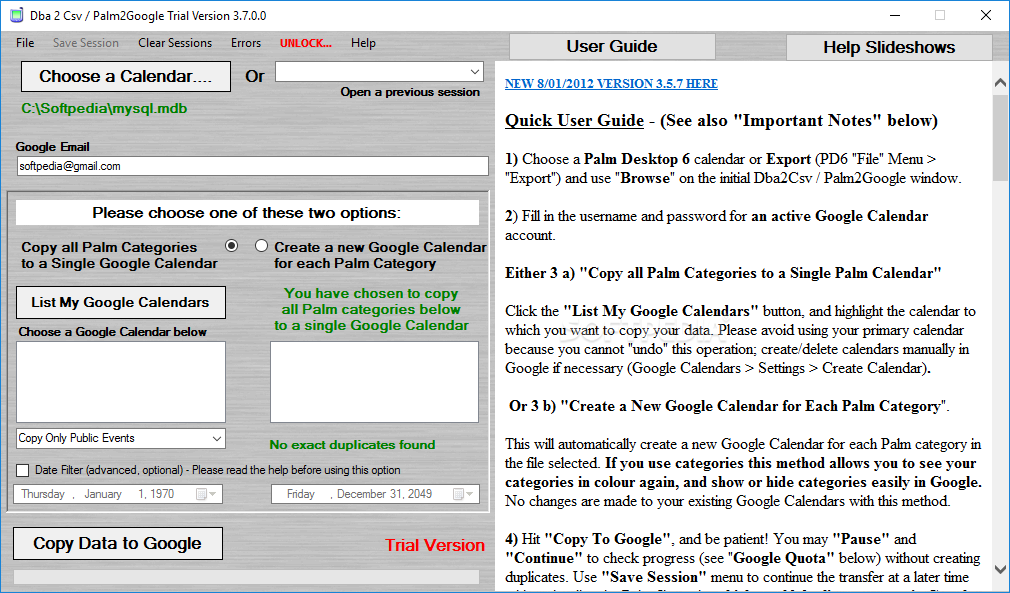Click the Save Session menu item
Viewport: 1010px width, 593px height.
tap(86, 43)
